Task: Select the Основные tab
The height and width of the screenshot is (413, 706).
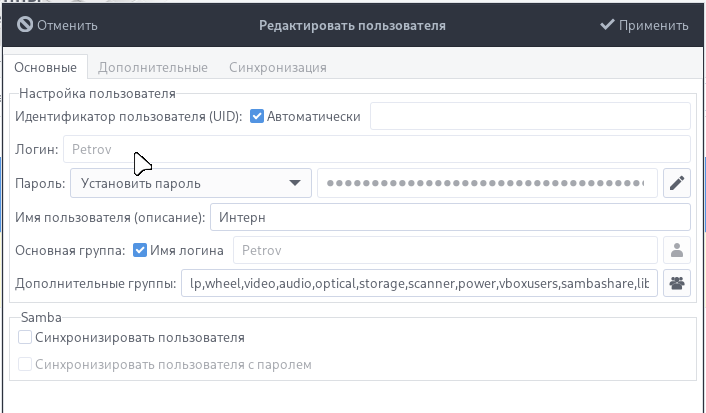Action: point(45,67)
